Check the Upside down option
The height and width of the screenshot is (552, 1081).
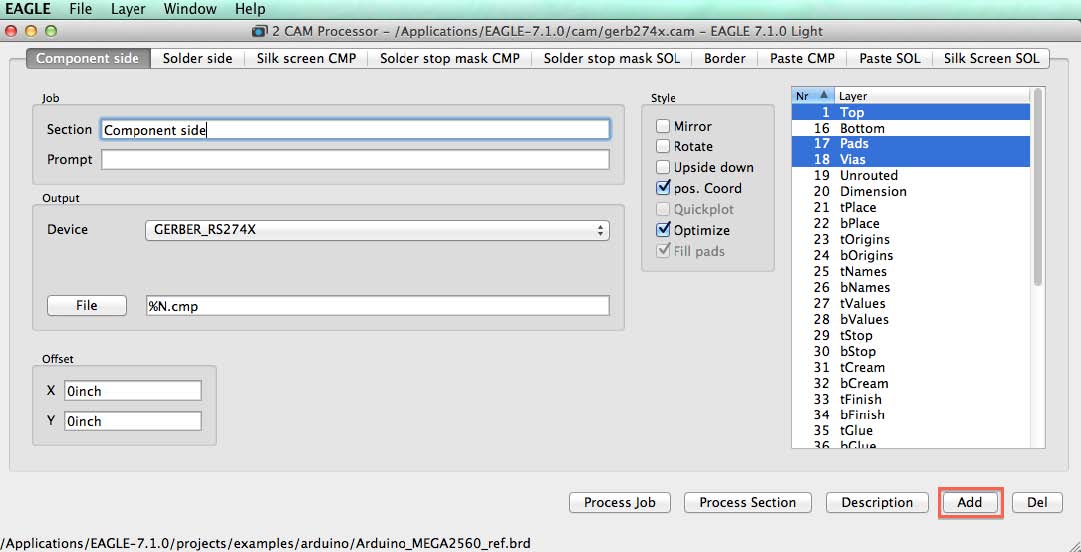click(x=663, y=167)
